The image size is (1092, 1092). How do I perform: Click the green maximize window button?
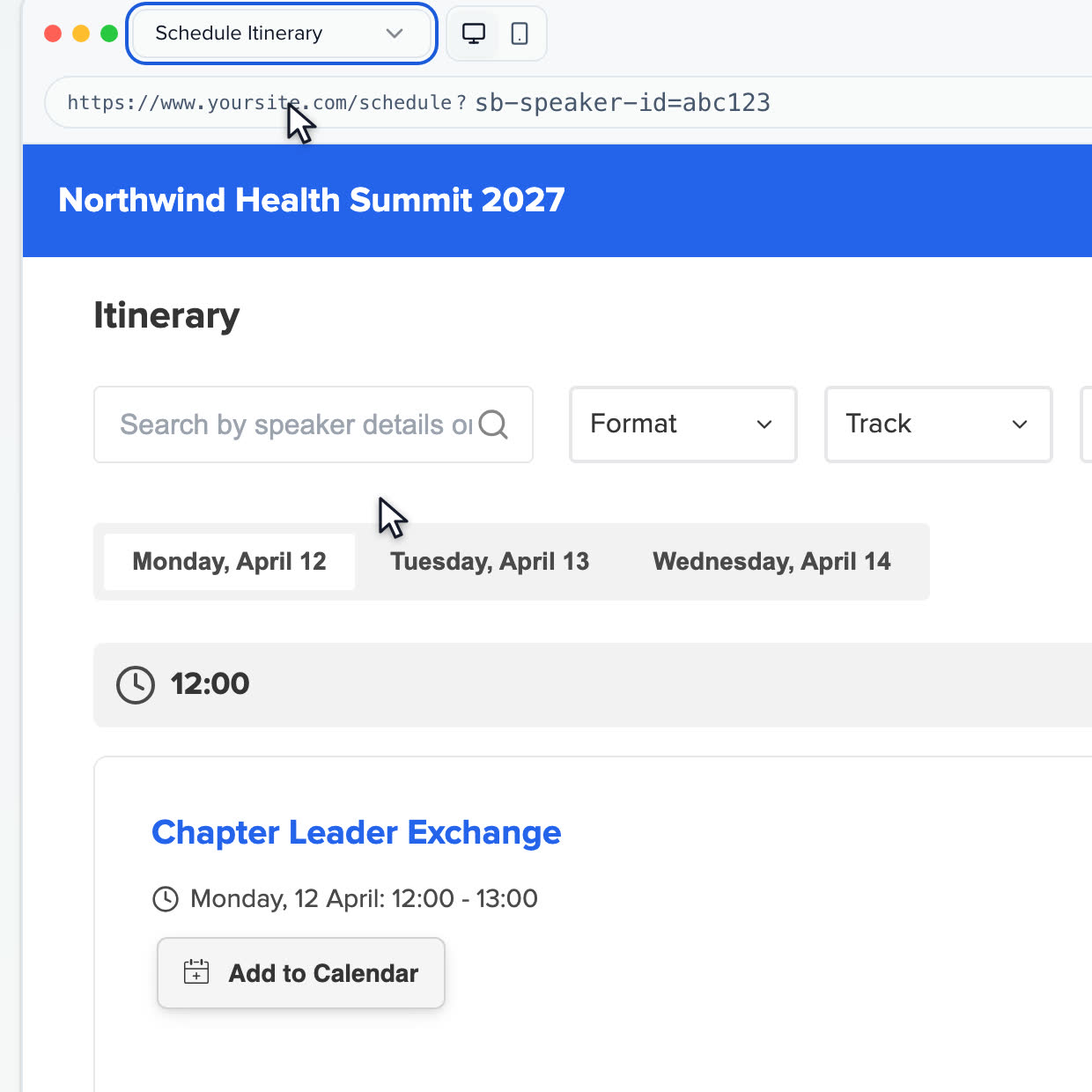[x=109, y=33]
